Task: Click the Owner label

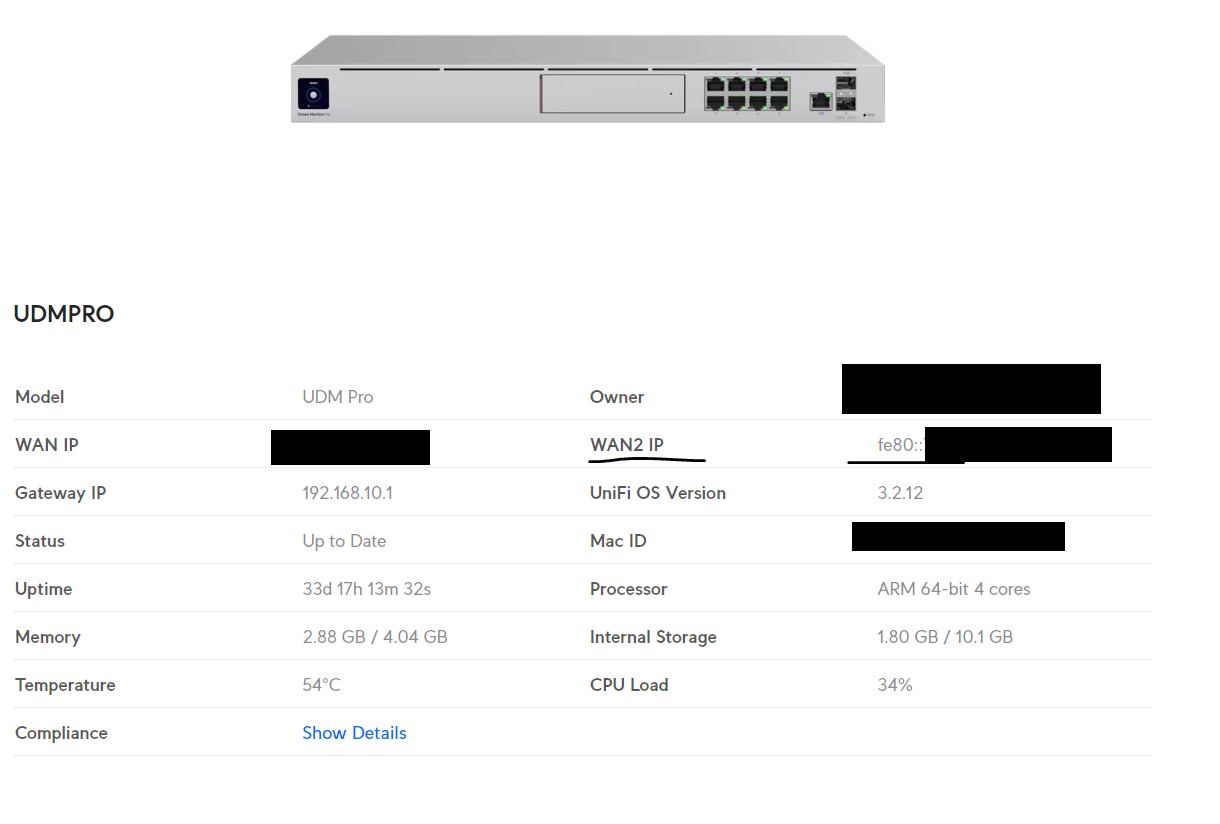Action: pos(617,397)
